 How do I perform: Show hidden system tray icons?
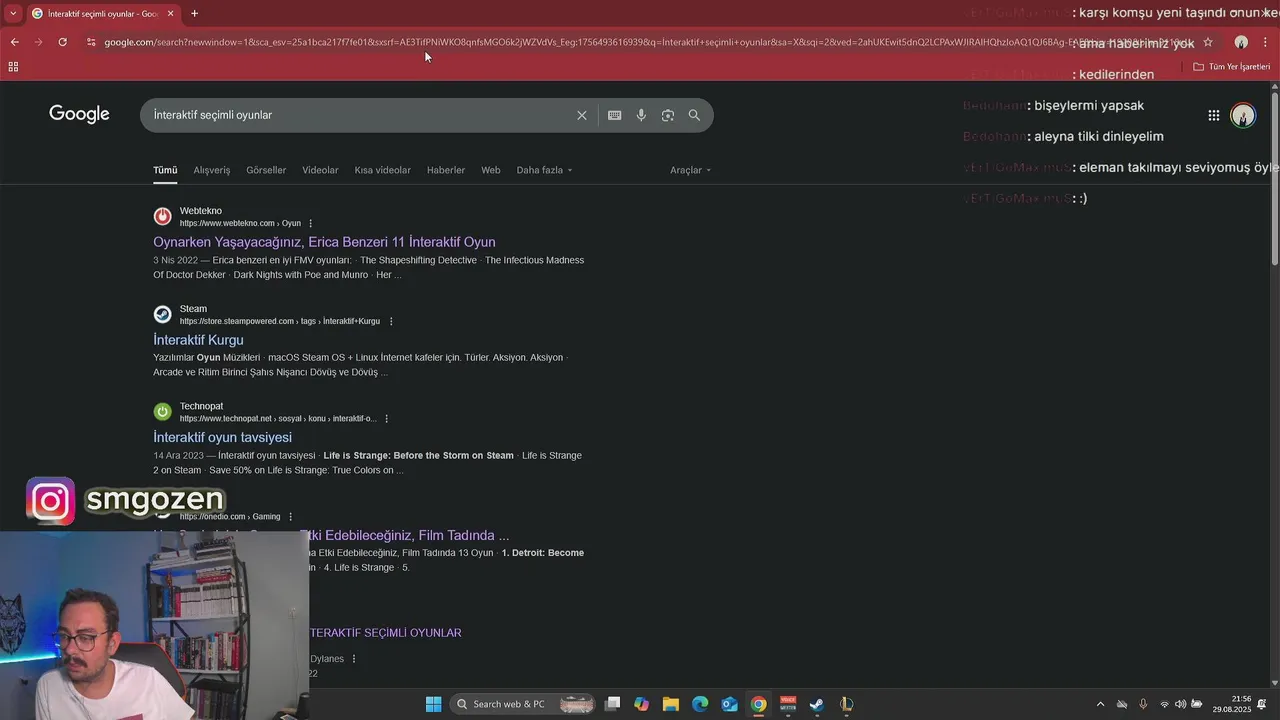pyautogui.click(x=1101, y=704)
